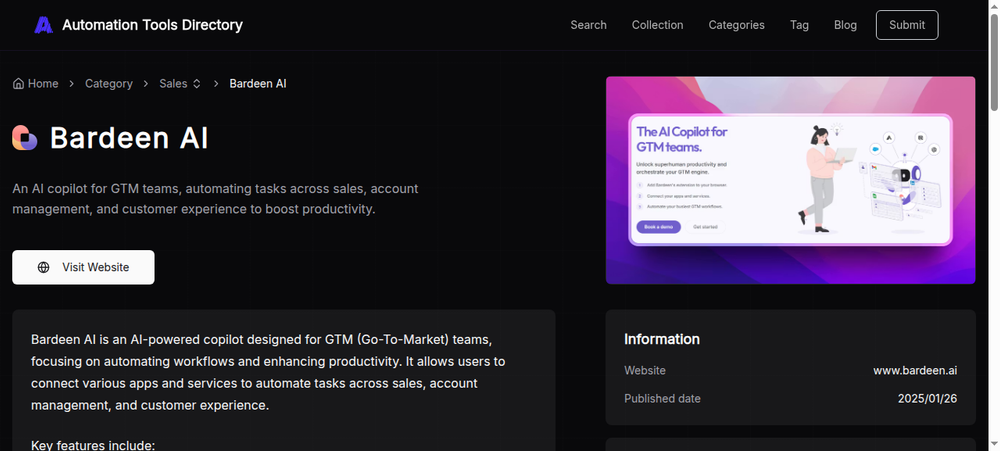The width and height of the screenshot is (1000, 451).
Task: Open the Categories nav item
Action: click(x=737, y=25)
